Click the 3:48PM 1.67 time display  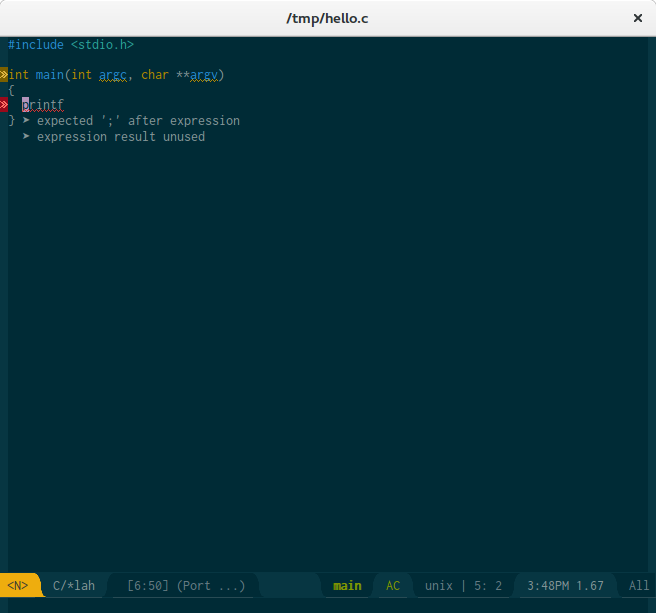(x=565, y=585)
